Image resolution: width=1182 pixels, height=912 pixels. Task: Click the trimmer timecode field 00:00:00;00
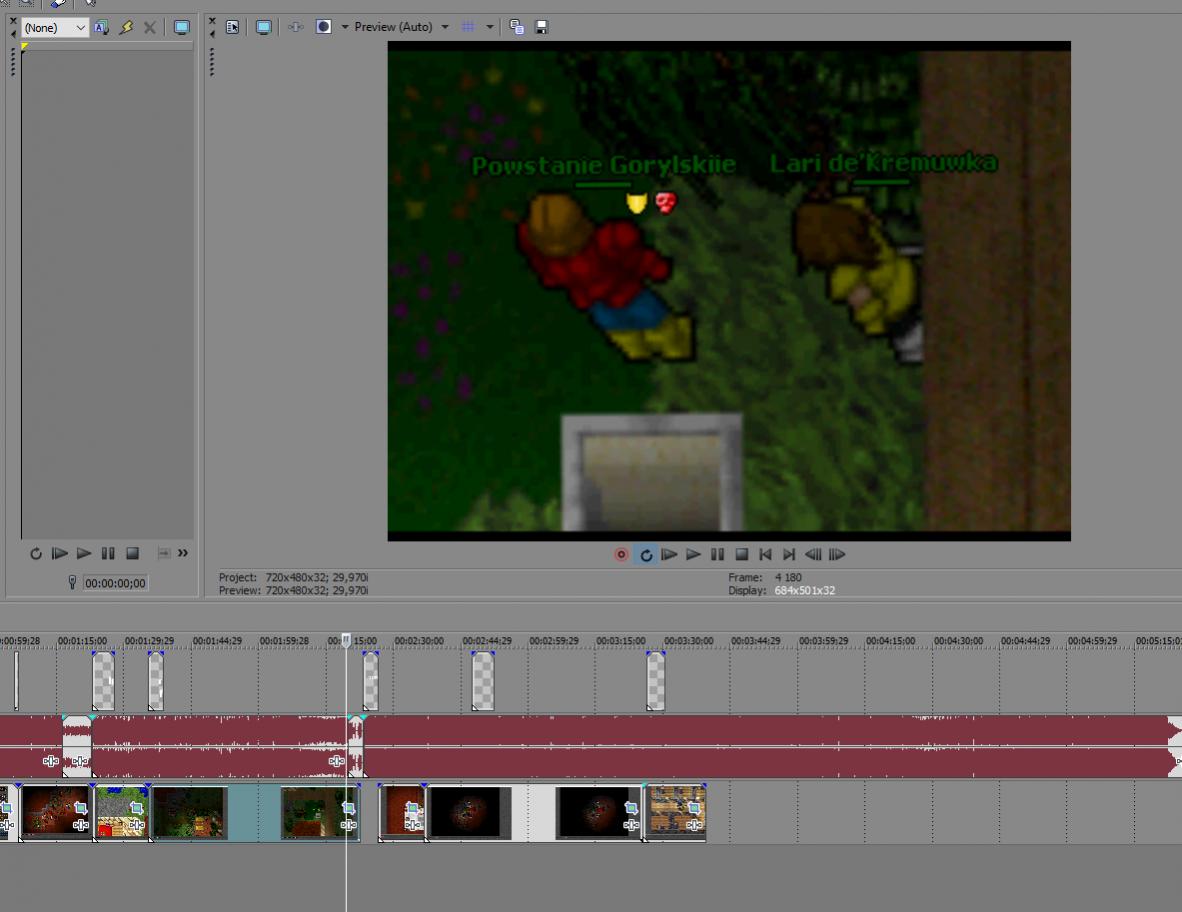click(x=115, y=583)
